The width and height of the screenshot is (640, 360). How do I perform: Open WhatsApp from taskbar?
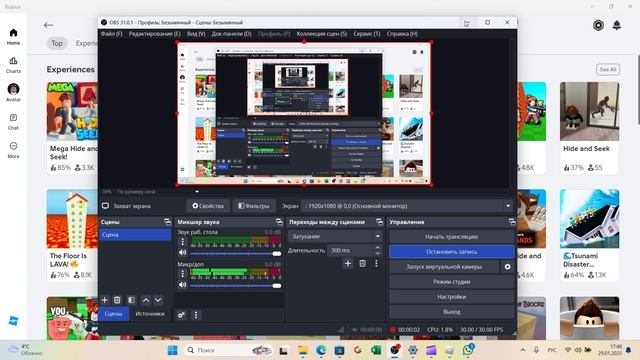click(x=468, y=350)
